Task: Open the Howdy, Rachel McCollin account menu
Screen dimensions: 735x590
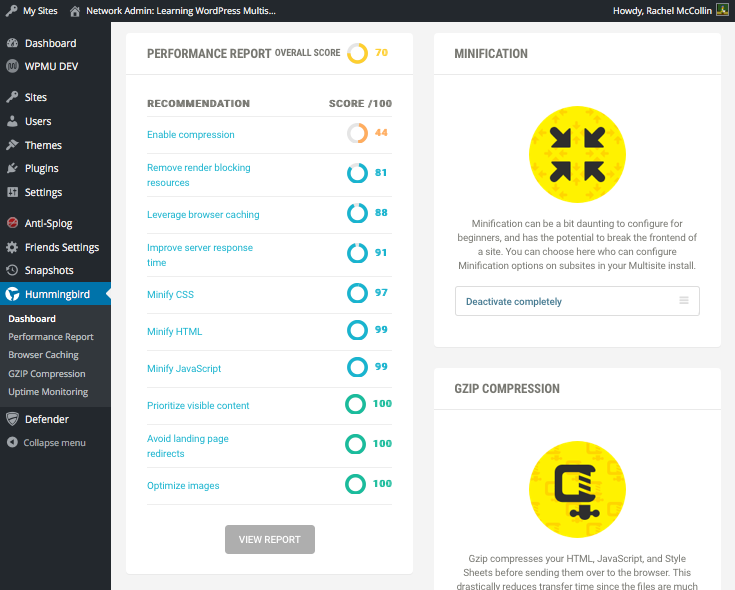Action: coord(671,11)
